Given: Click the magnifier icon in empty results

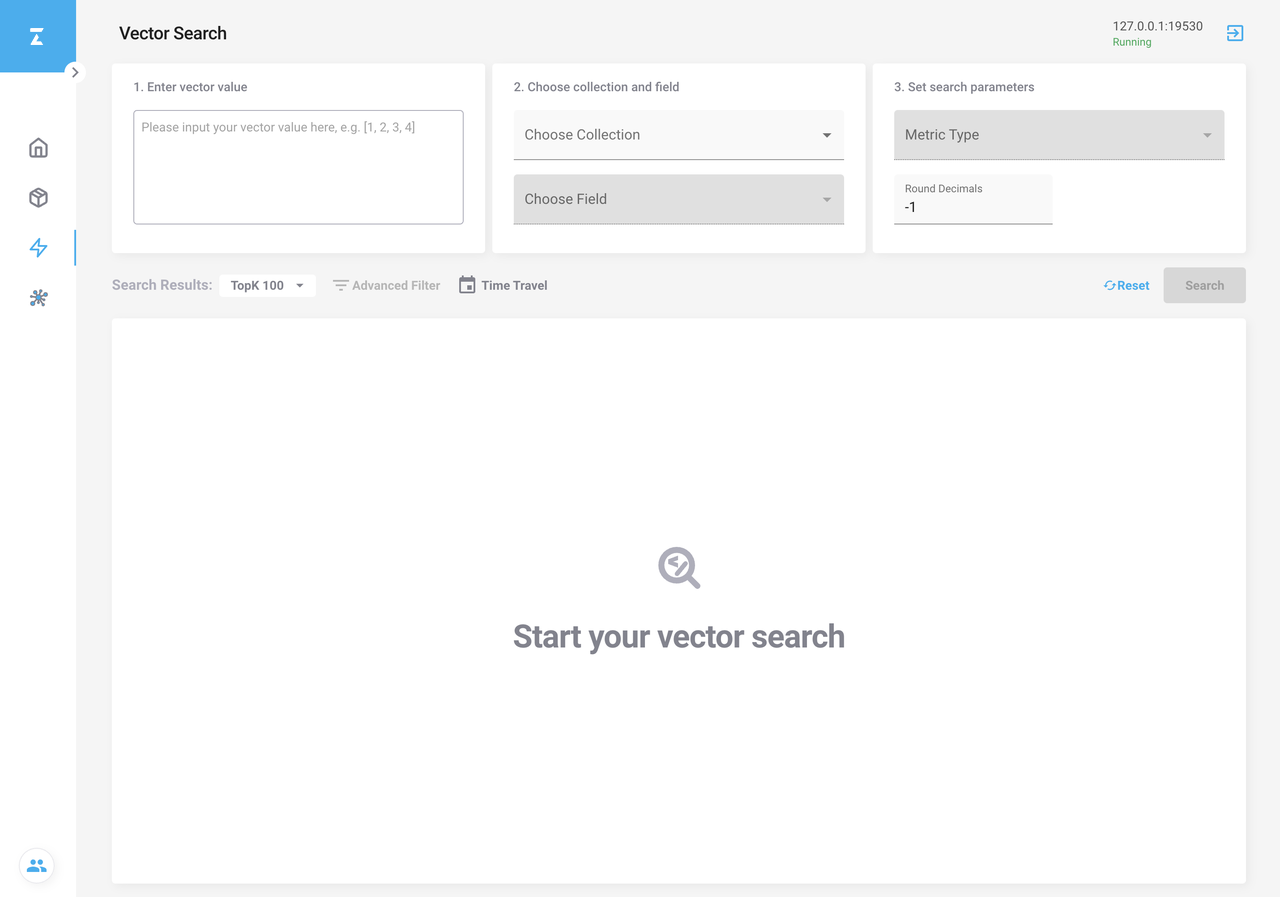Looking at the screenshot, I should pos(679,567).
